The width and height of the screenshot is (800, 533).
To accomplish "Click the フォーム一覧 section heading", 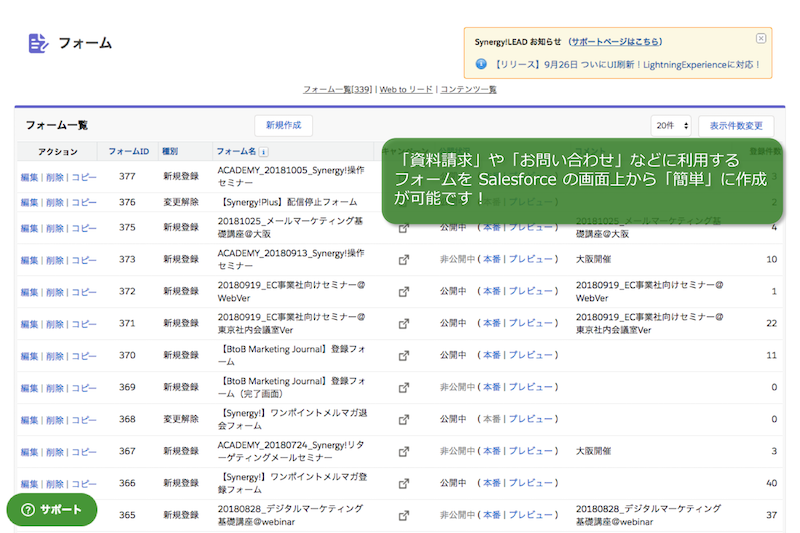I will [x=57, y=125].
